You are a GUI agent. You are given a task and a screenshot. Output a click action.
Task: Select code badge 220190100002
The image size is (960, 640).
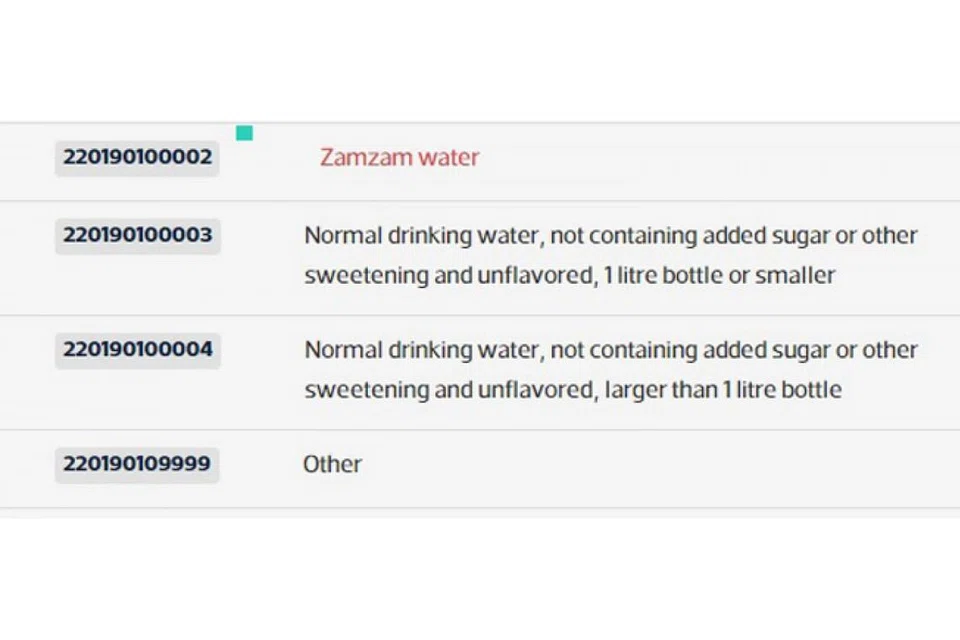pos(137,157)
